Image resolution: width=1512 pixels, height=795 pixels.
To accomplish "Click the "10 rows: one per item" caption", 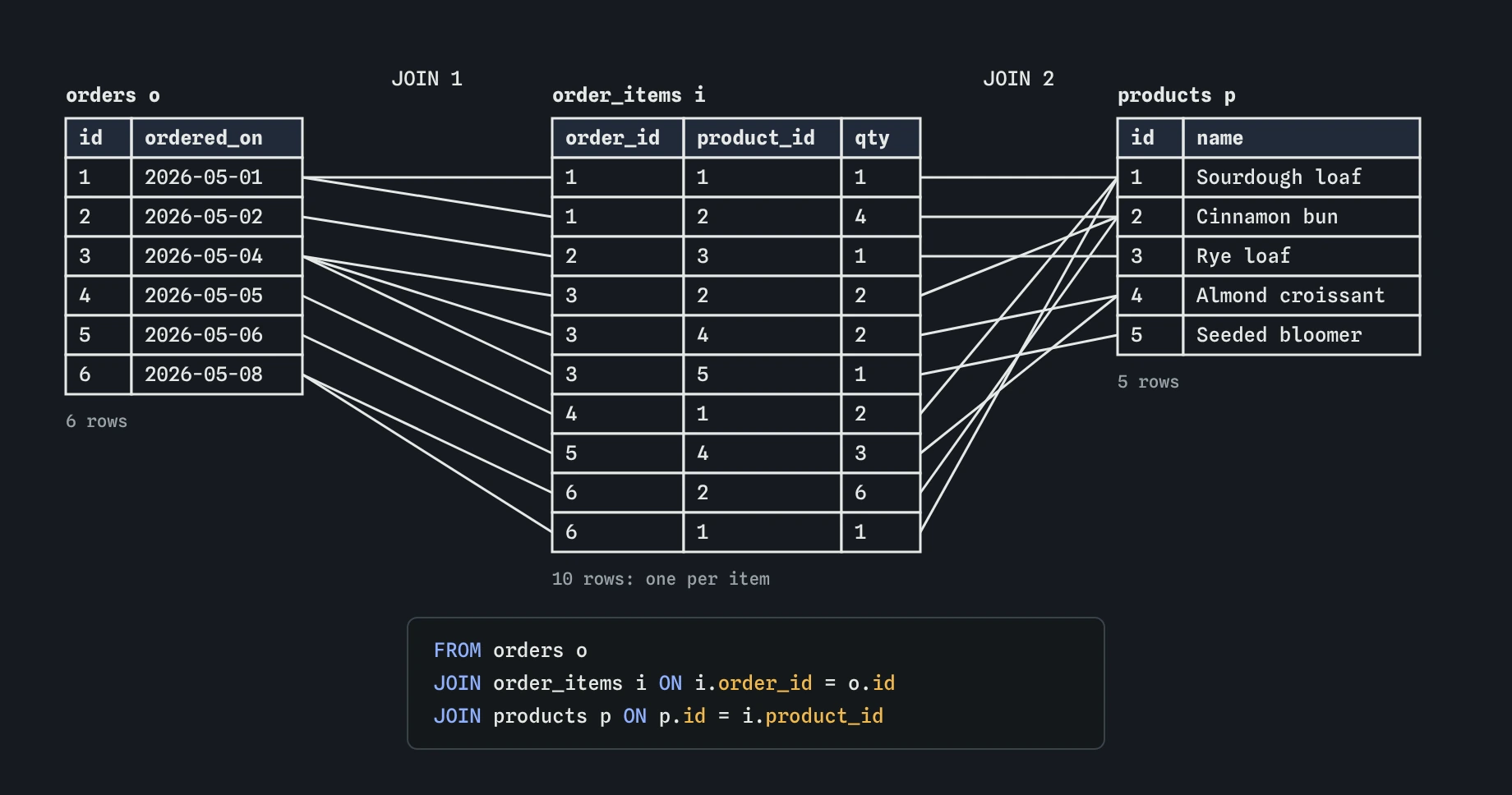I will [x=661, y=579].
